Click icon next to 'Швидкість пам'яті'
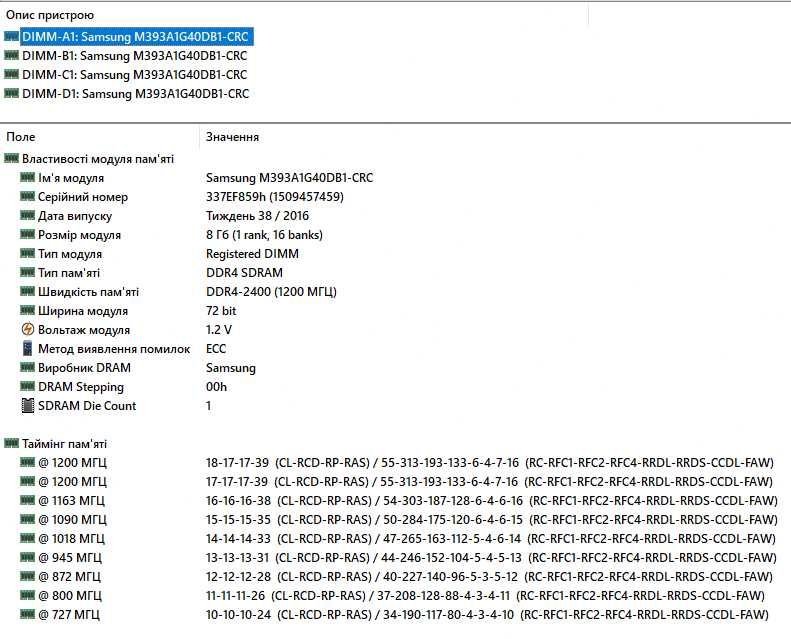 pyautogui.click(x=27, y=292)
